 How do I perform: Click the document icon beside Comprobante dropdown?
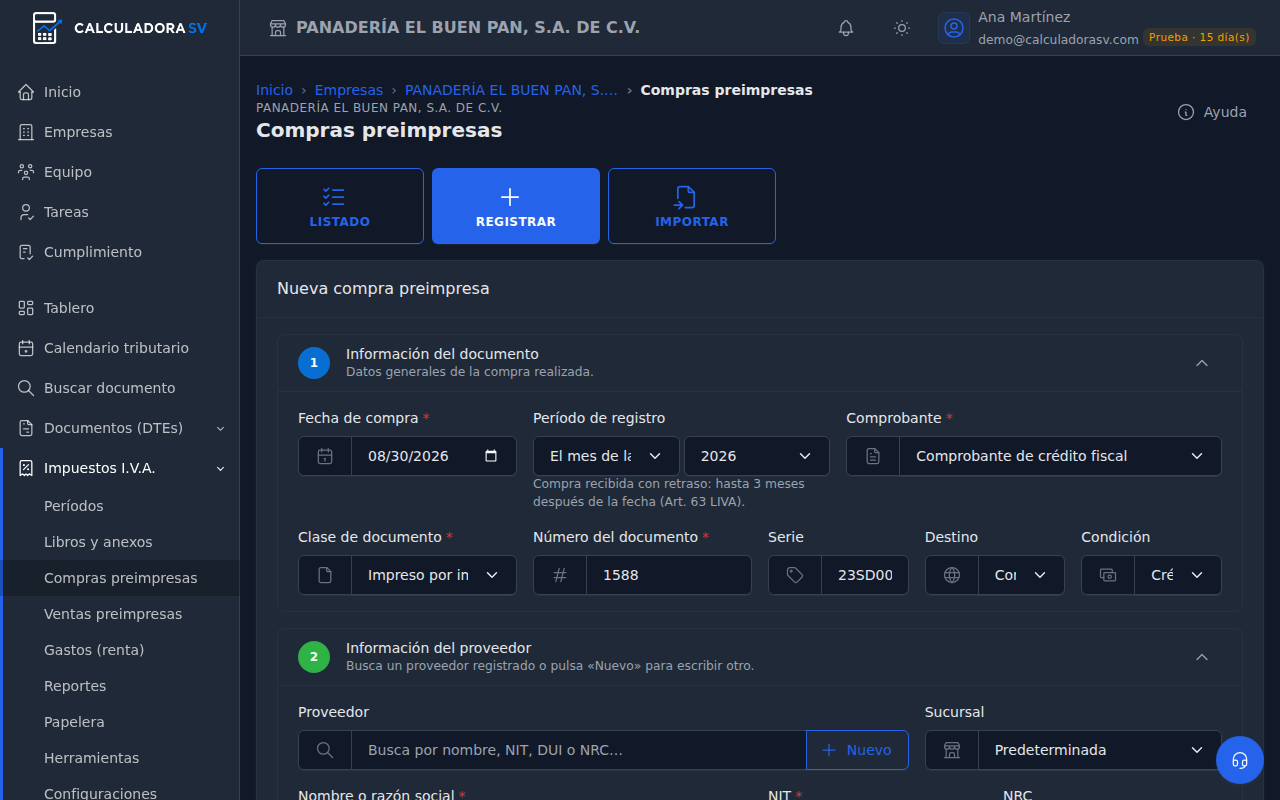(873, 456)
